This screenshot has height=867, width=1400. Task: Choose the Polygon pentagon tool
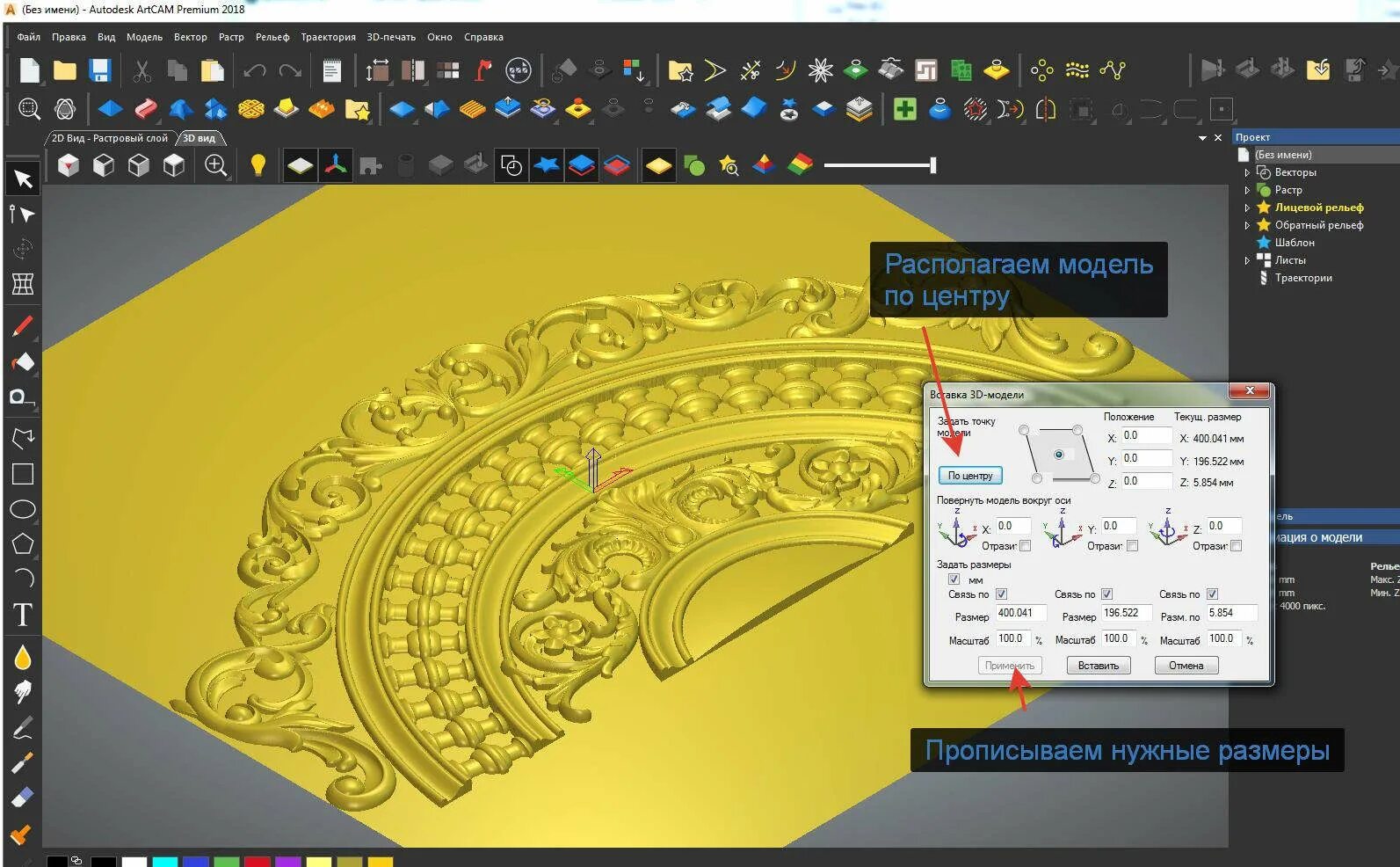pos(23,543)
